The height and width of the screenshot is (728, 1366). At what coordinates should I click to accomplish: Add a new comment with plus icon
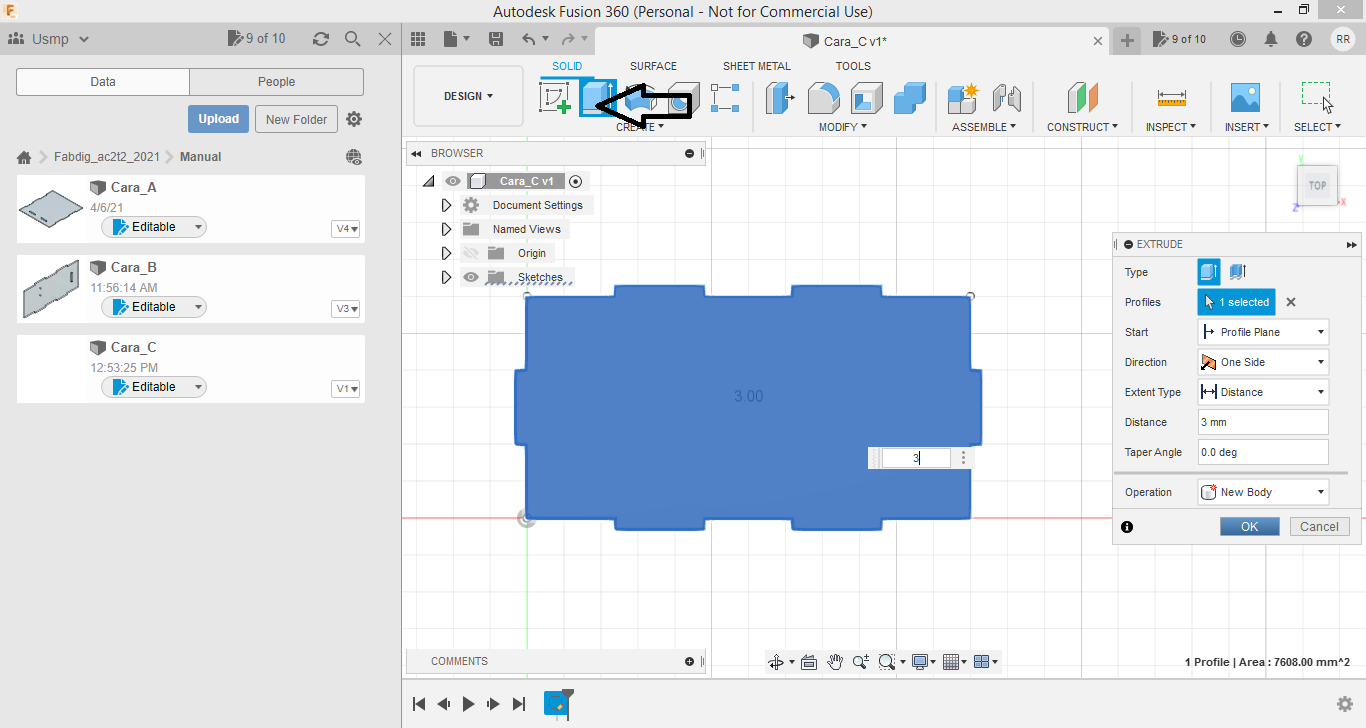pyautogui.click(x=689, y=661)
